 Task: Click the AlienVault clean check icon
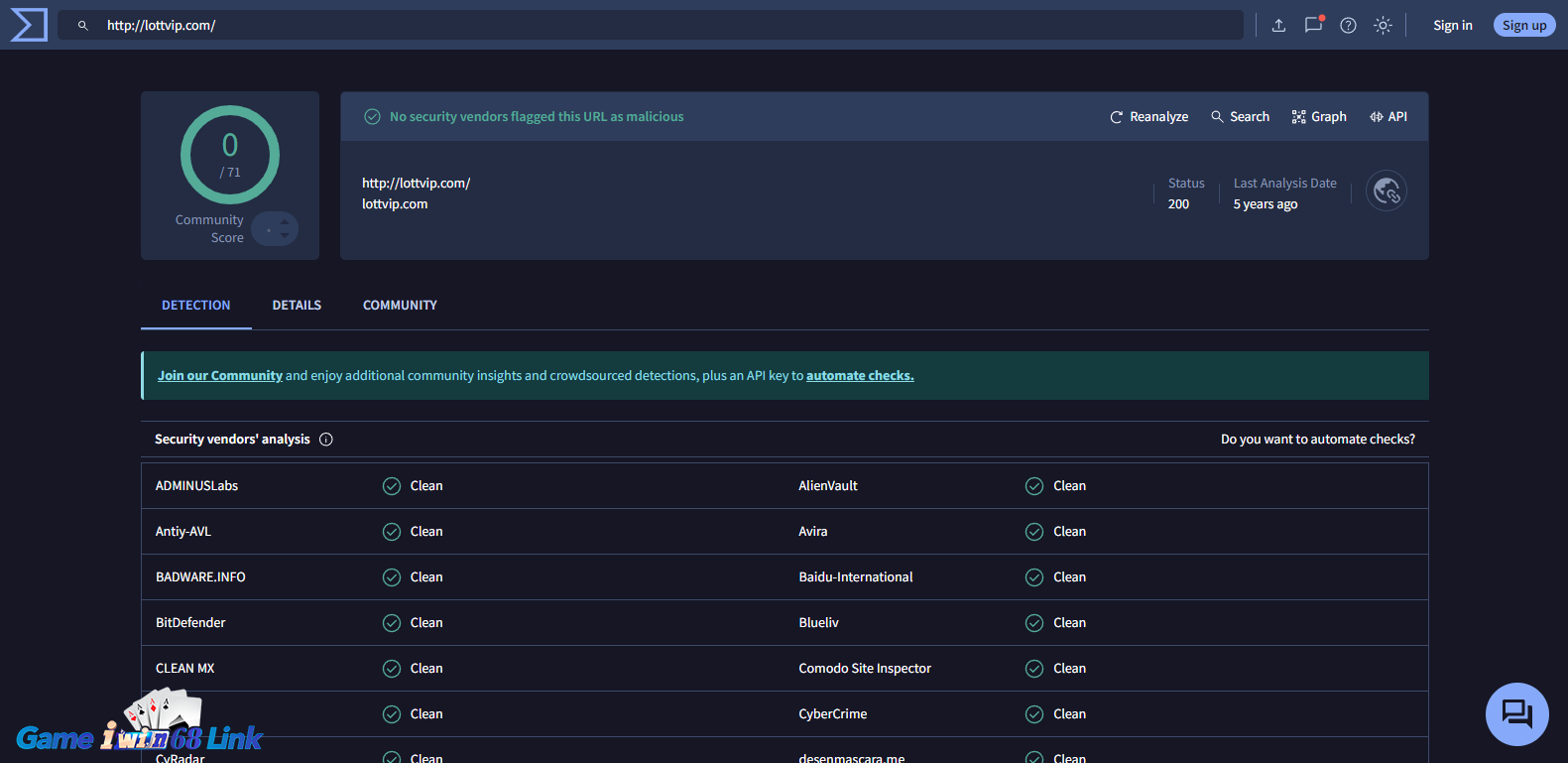coord(1034,486)
